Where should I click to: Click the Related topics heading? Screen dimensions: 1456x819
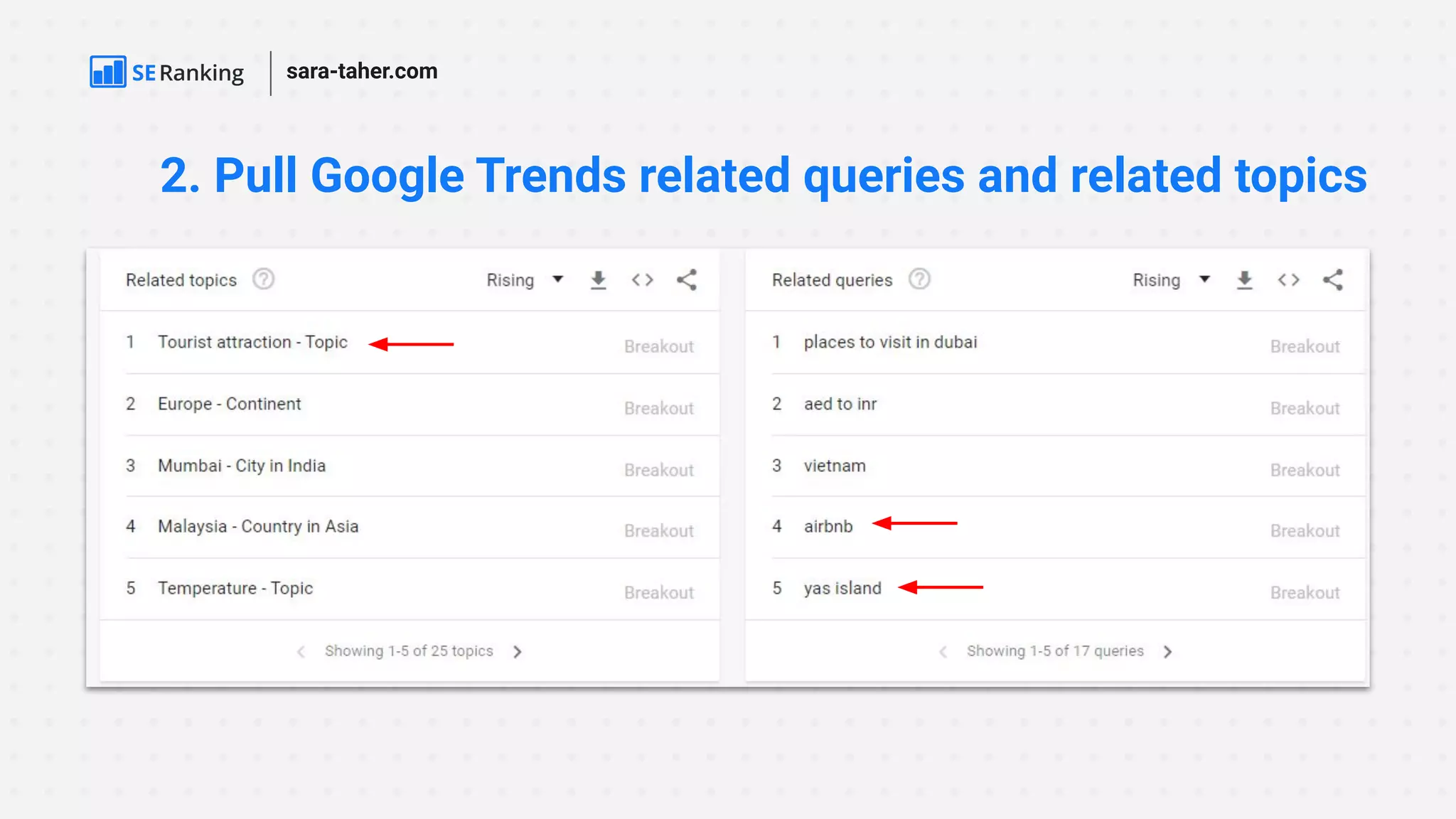181,280
